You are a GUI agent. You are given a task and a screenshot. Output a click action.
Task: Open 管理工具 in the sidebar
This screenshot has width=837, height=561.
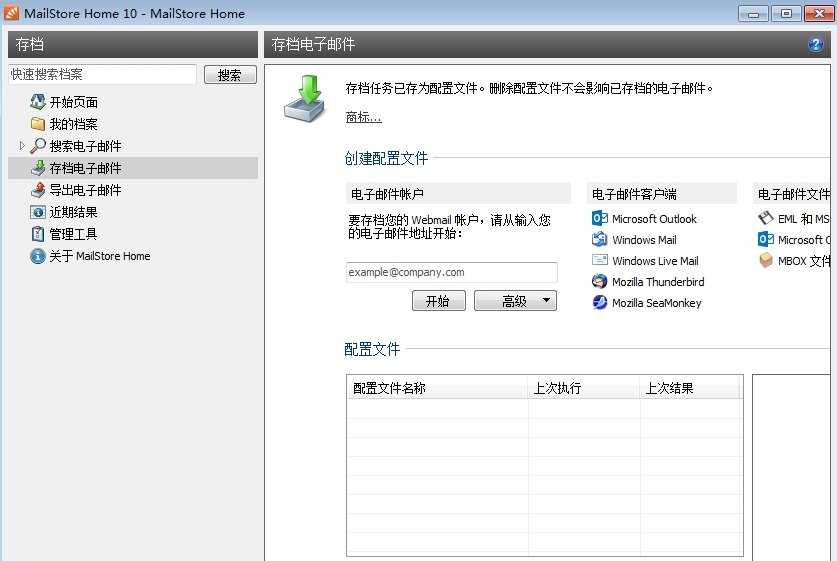pyautogui.click(x=74, y=234)
